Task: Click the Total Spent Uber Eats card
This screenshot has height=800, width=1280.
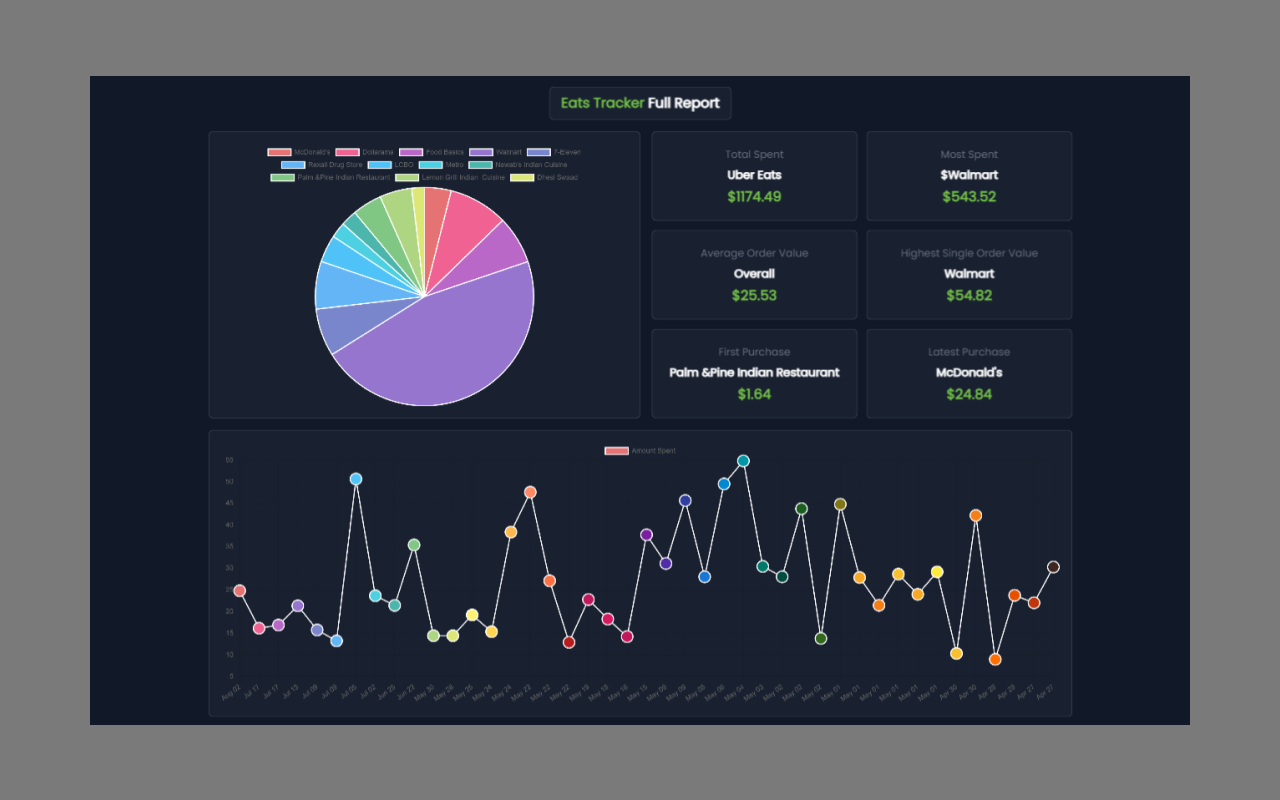Action: pos(754,176)
